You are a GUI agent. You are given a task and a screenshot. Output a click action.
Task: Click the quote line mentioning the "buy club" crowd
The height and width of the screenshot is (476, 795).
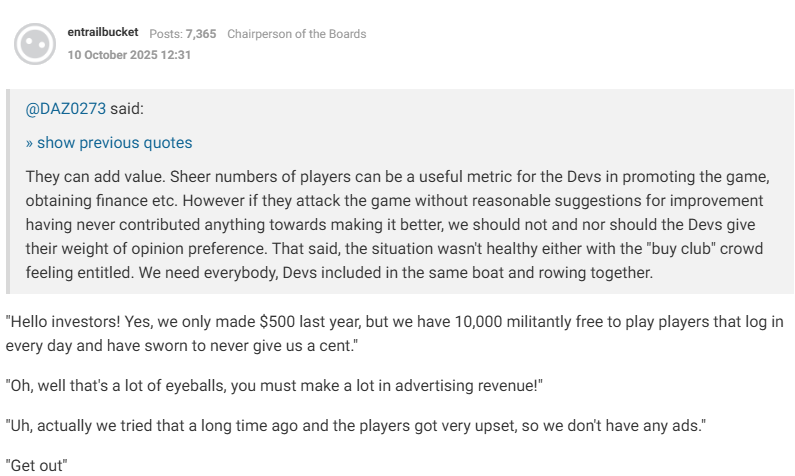394,249
